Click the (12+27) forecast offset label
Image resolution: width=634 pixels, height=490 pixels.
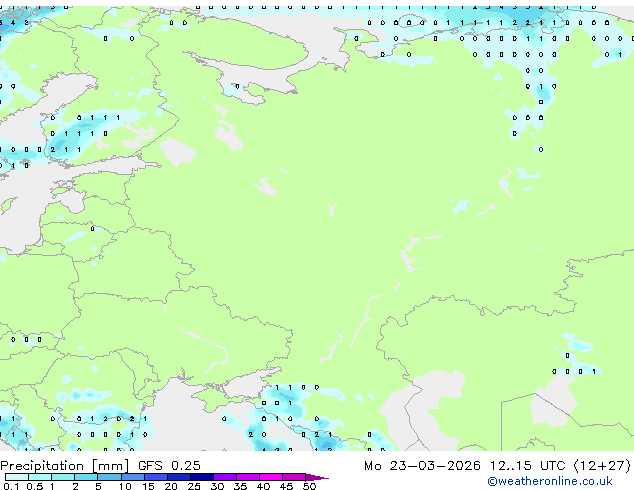point(600,465)
